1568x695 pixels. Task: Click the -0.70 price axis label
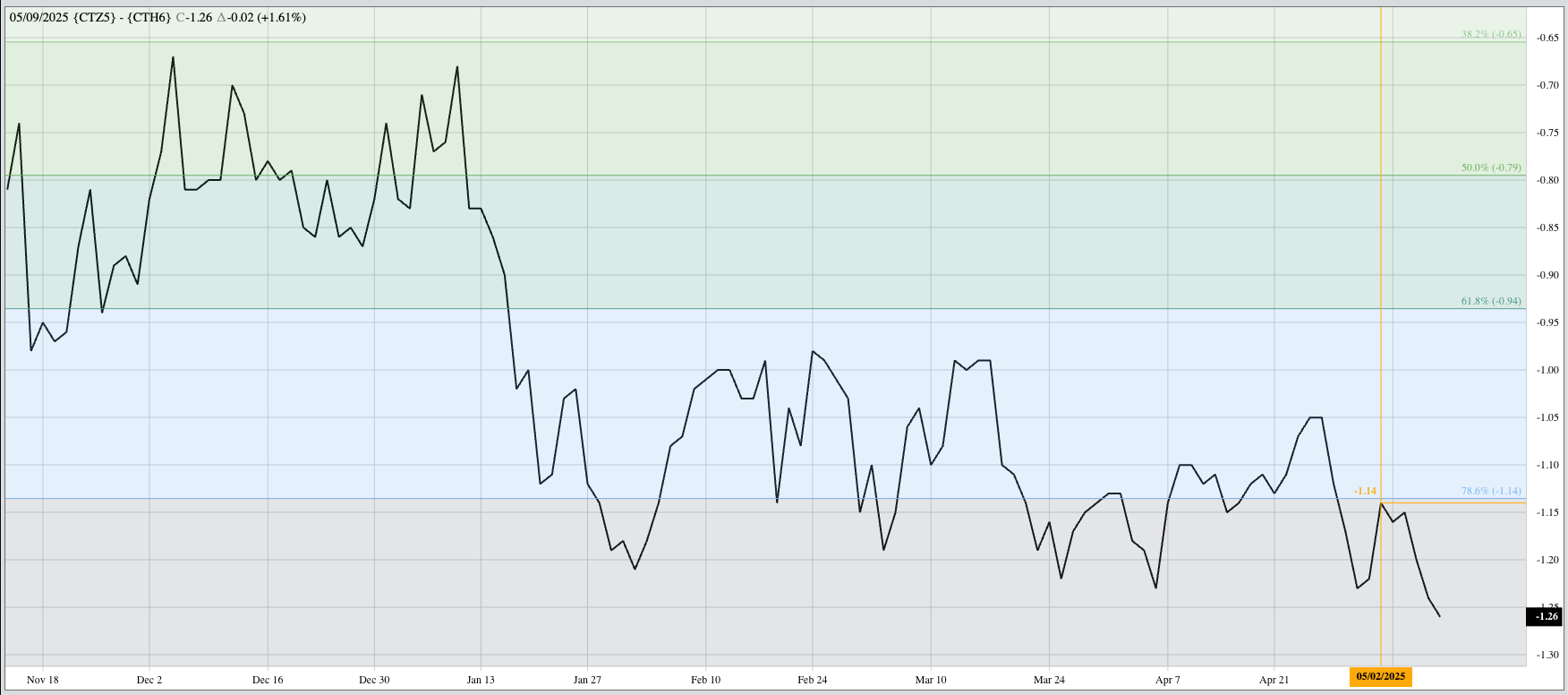click(1547, 85)
